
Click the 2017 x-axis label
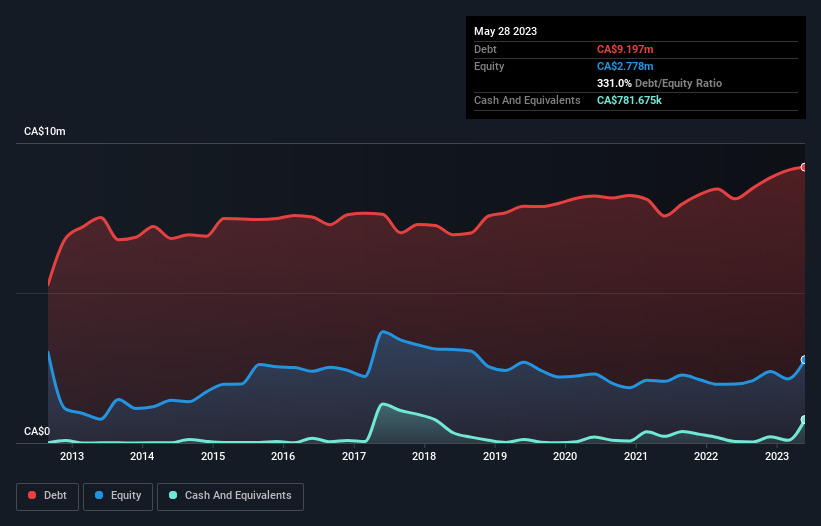point(354,456)
